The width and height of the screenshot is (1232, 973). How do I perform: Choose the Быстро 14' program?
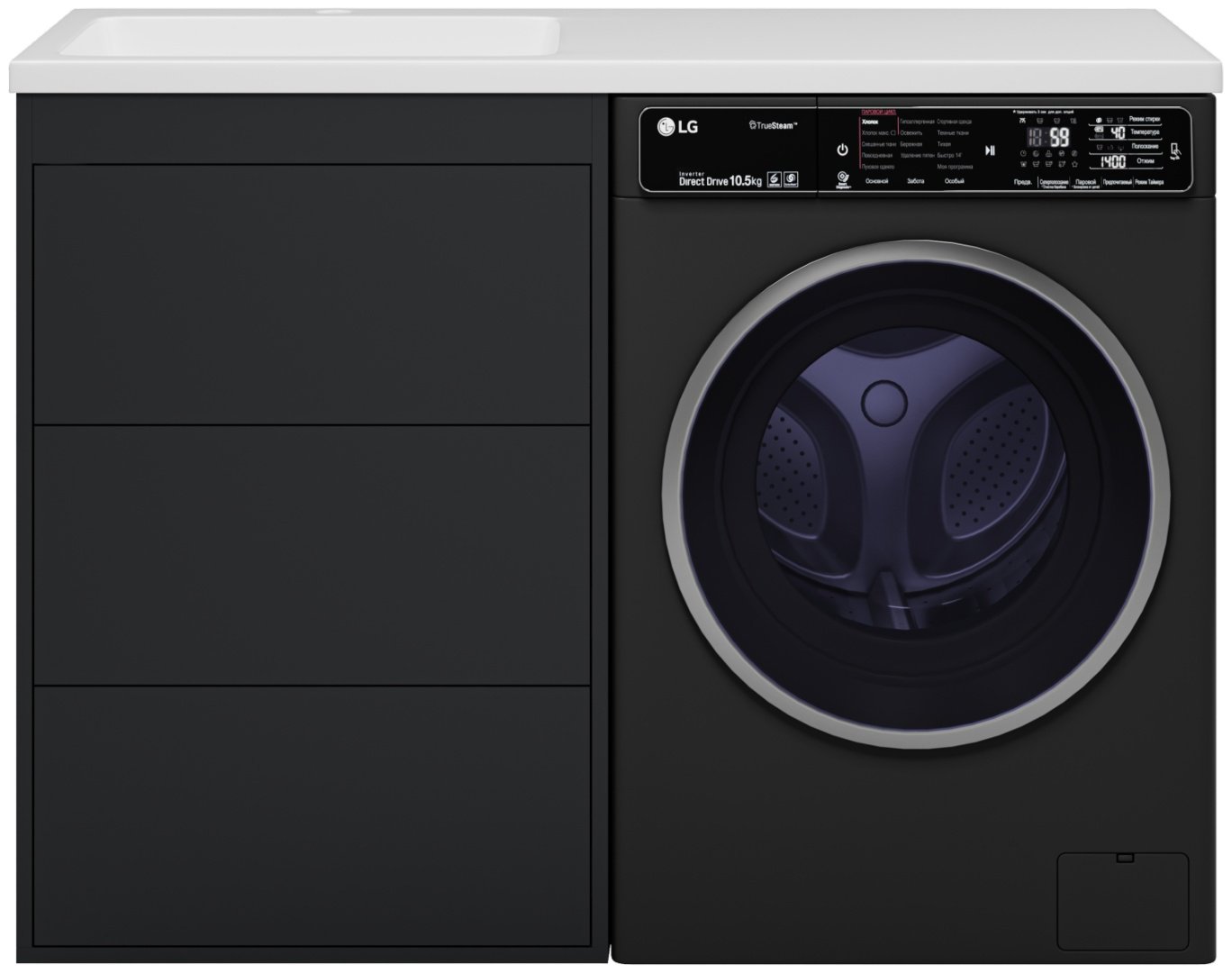950,156
